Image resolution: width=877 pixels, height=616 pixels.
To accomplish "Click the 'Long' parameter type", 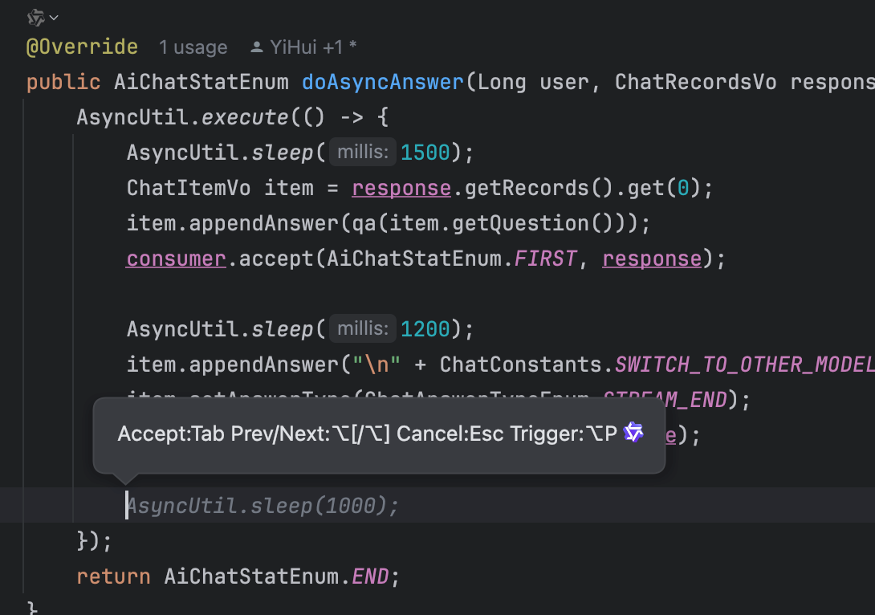I will [502, 82].
